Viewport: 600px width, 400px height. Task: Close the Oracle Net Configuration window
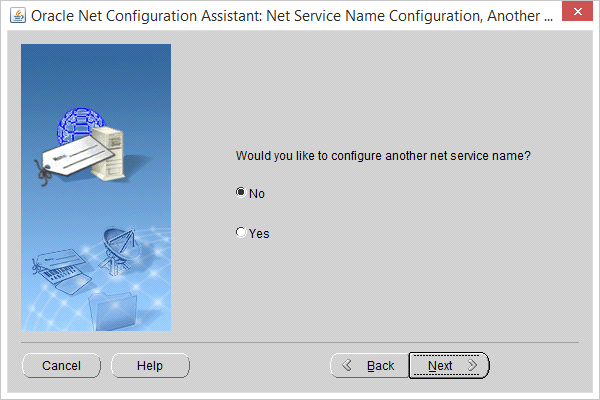tap(577, 11)
